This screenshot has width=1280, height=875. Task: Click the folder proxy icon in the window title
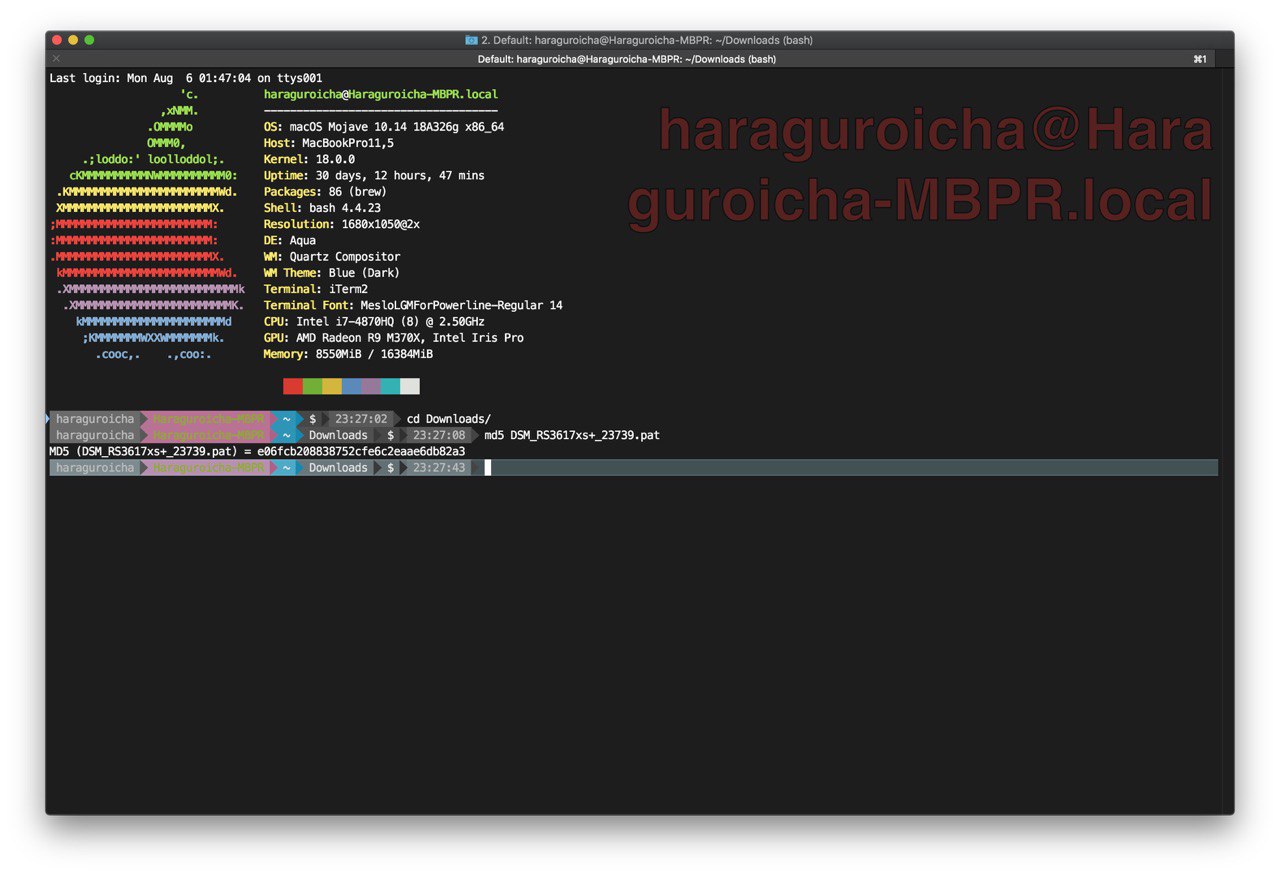tap(472, 40)
